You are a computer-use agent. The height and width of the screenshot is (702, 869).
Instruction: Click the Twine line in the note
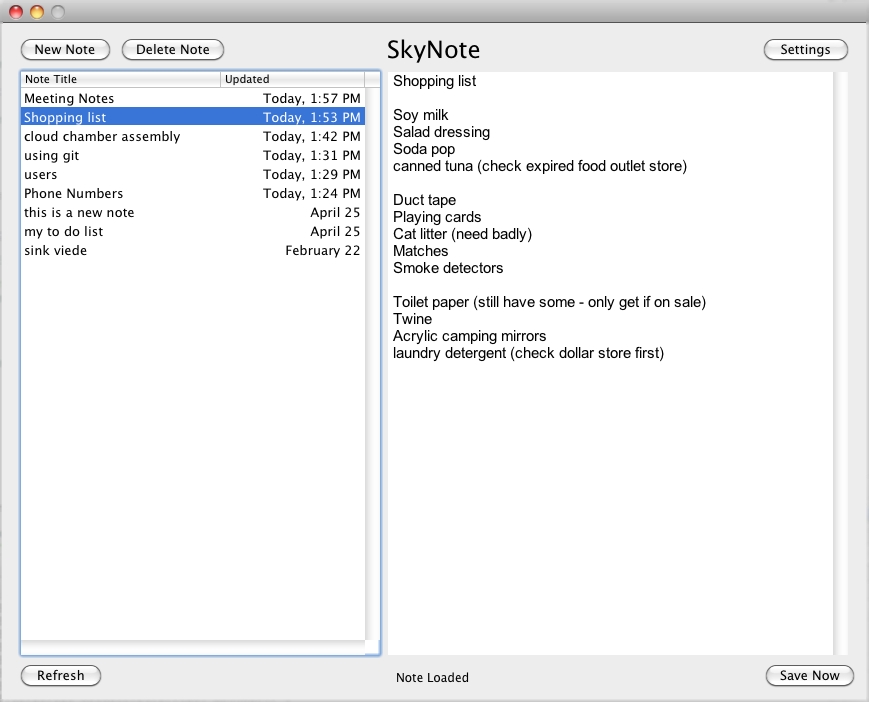coord(412,319)
